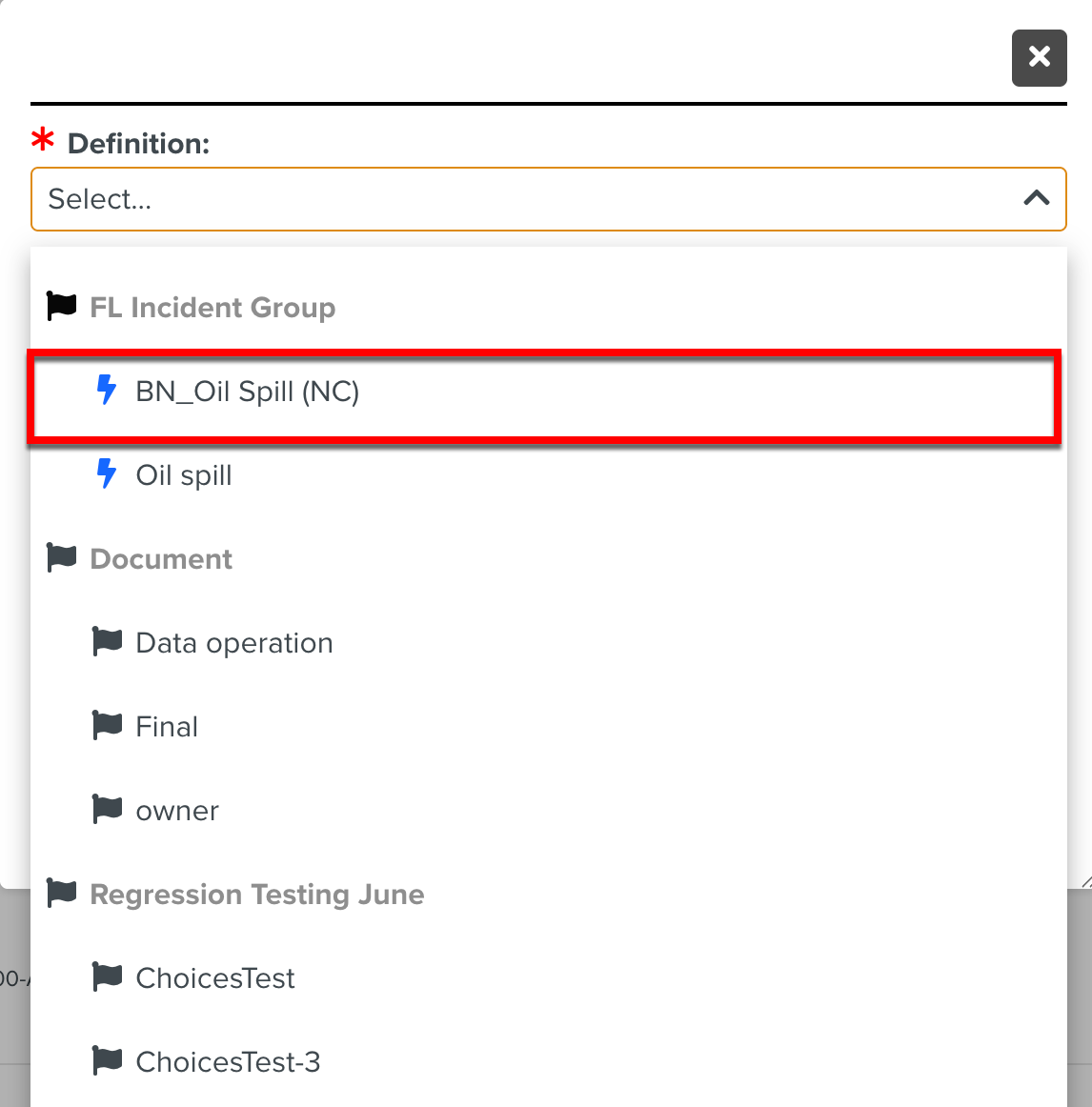Pick ChoicesTest-3 from the dropdown list
The height and width of the screenshot is (1107, 1092).
pyautogui.click(x=228, y=1061)
